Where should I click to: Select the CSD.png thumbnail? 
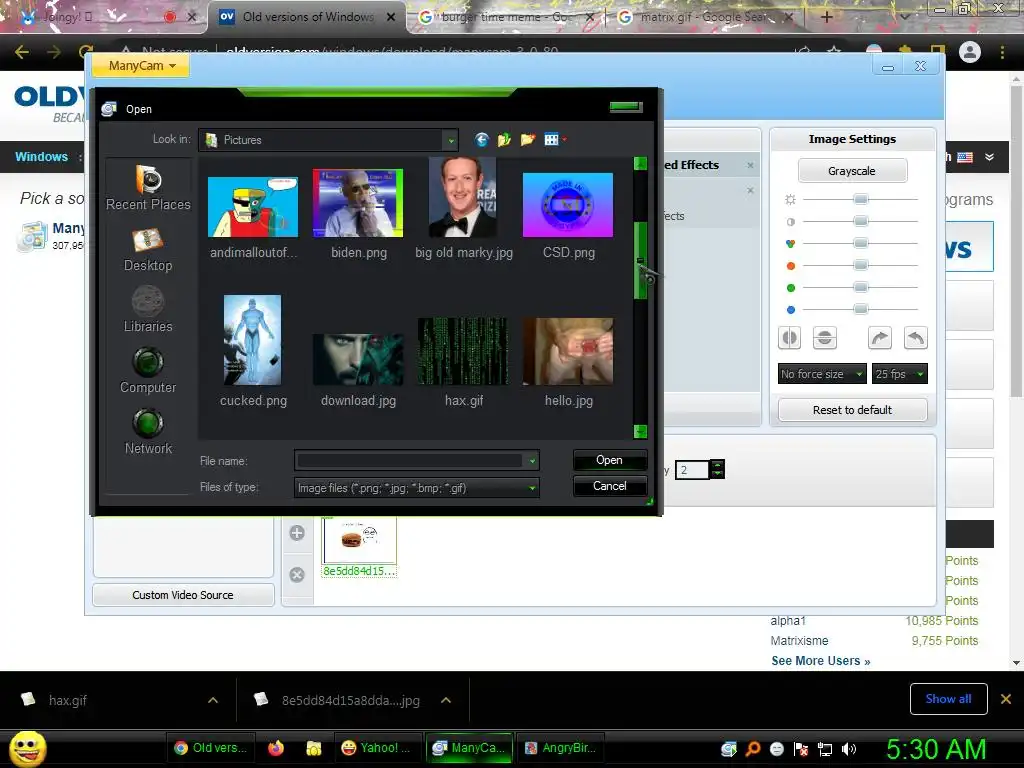point(568,205)
